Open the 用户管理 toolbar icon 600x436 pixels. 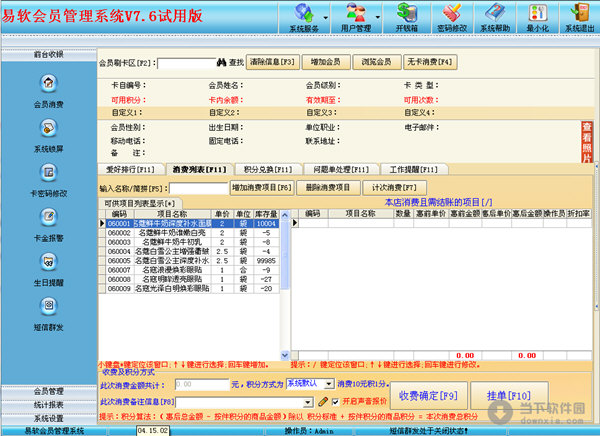356,18
